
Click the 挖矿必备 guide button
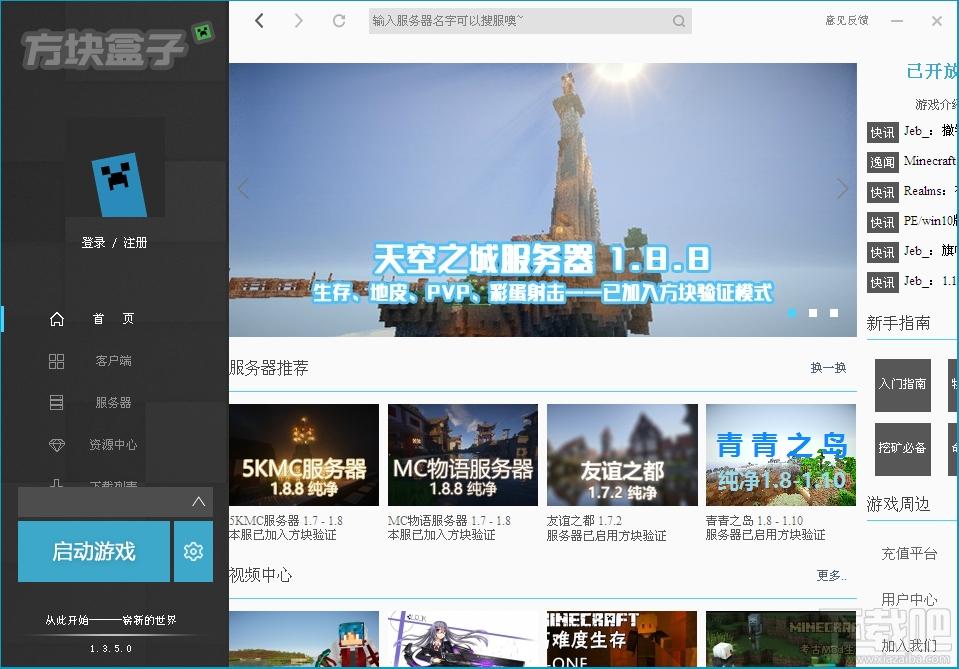(903, 449)
